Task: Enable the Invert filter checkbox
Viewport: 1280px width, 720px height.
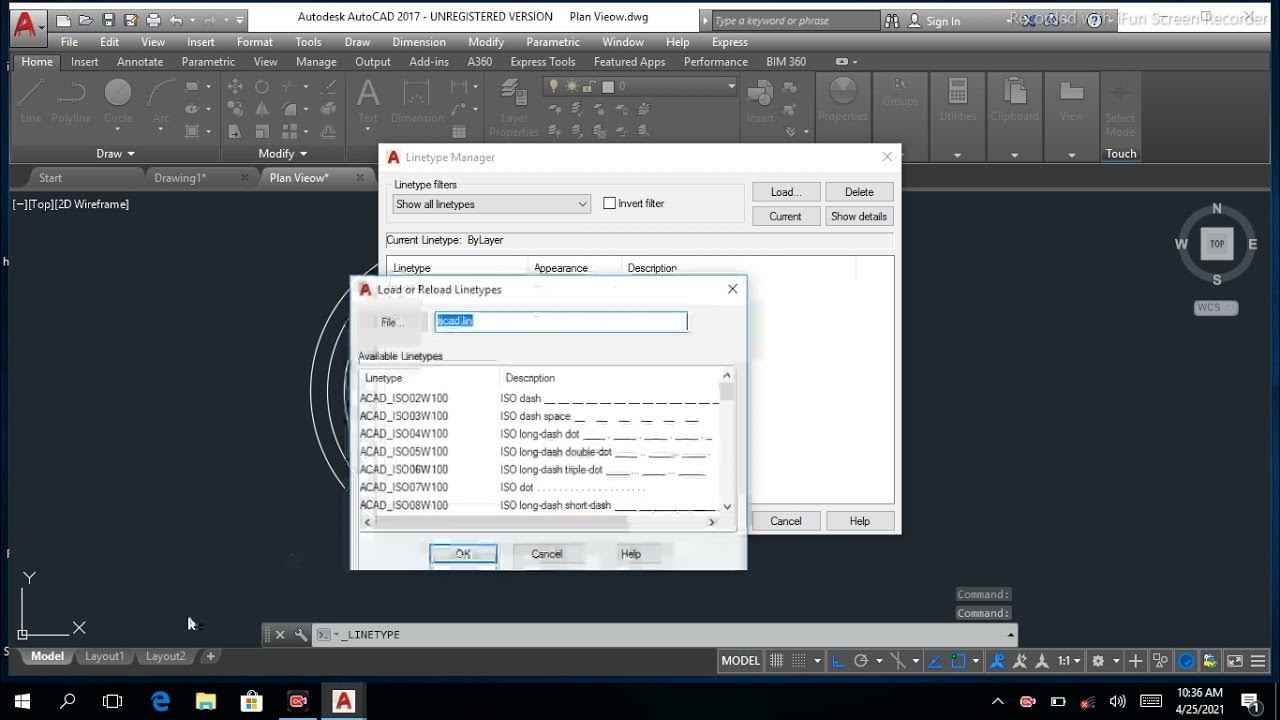Action: tap(609, 203)
